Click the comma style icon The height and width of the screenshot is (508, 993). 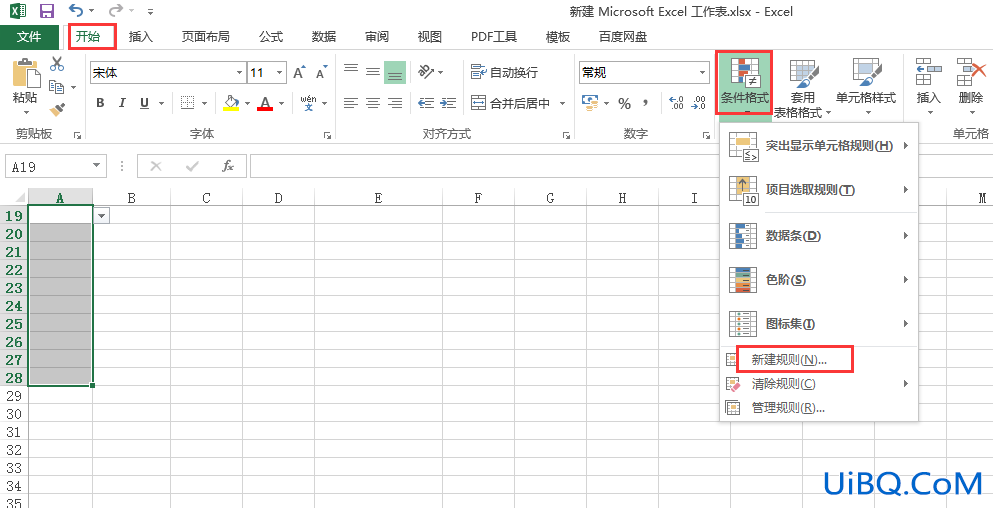point(646,103)
